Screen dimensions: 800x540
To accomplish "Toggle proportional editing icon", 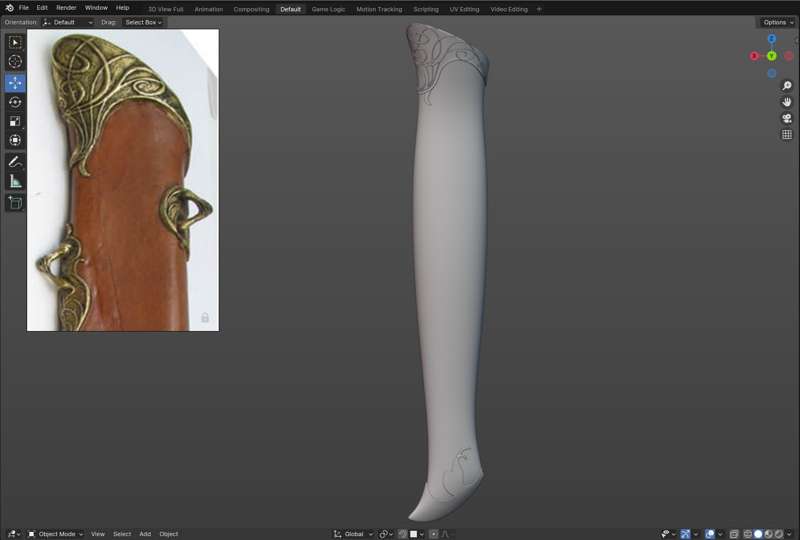I will point(434,534).
